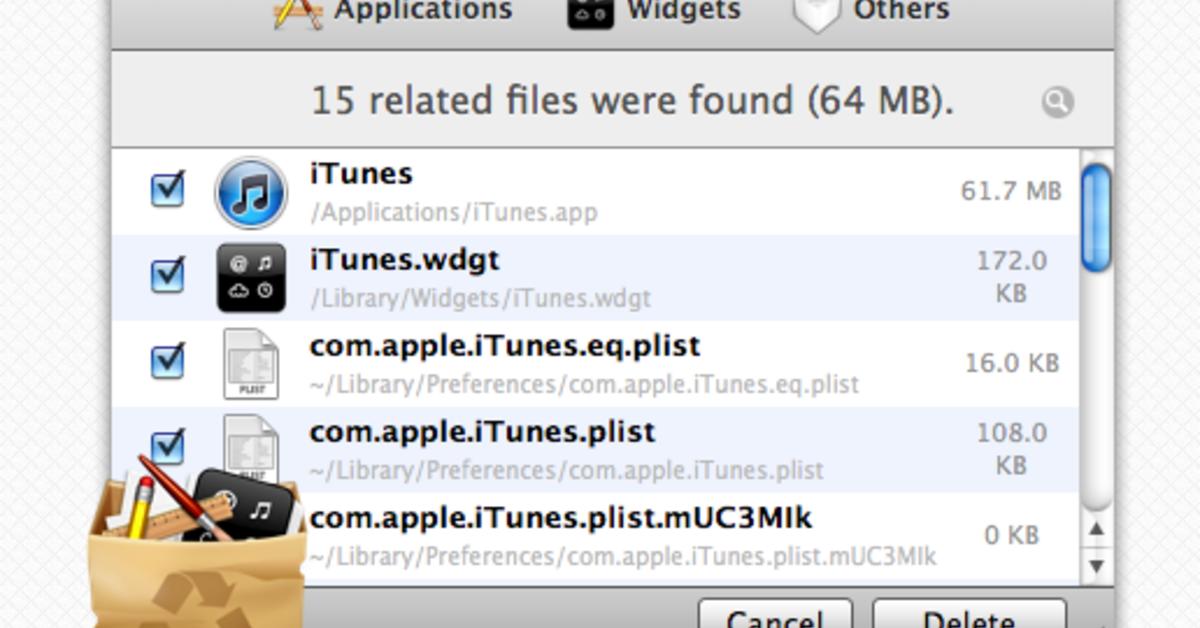Screen dimensions: 1200x628
Task: Click the blue iTunes app icon
Action: click(251, 192)
